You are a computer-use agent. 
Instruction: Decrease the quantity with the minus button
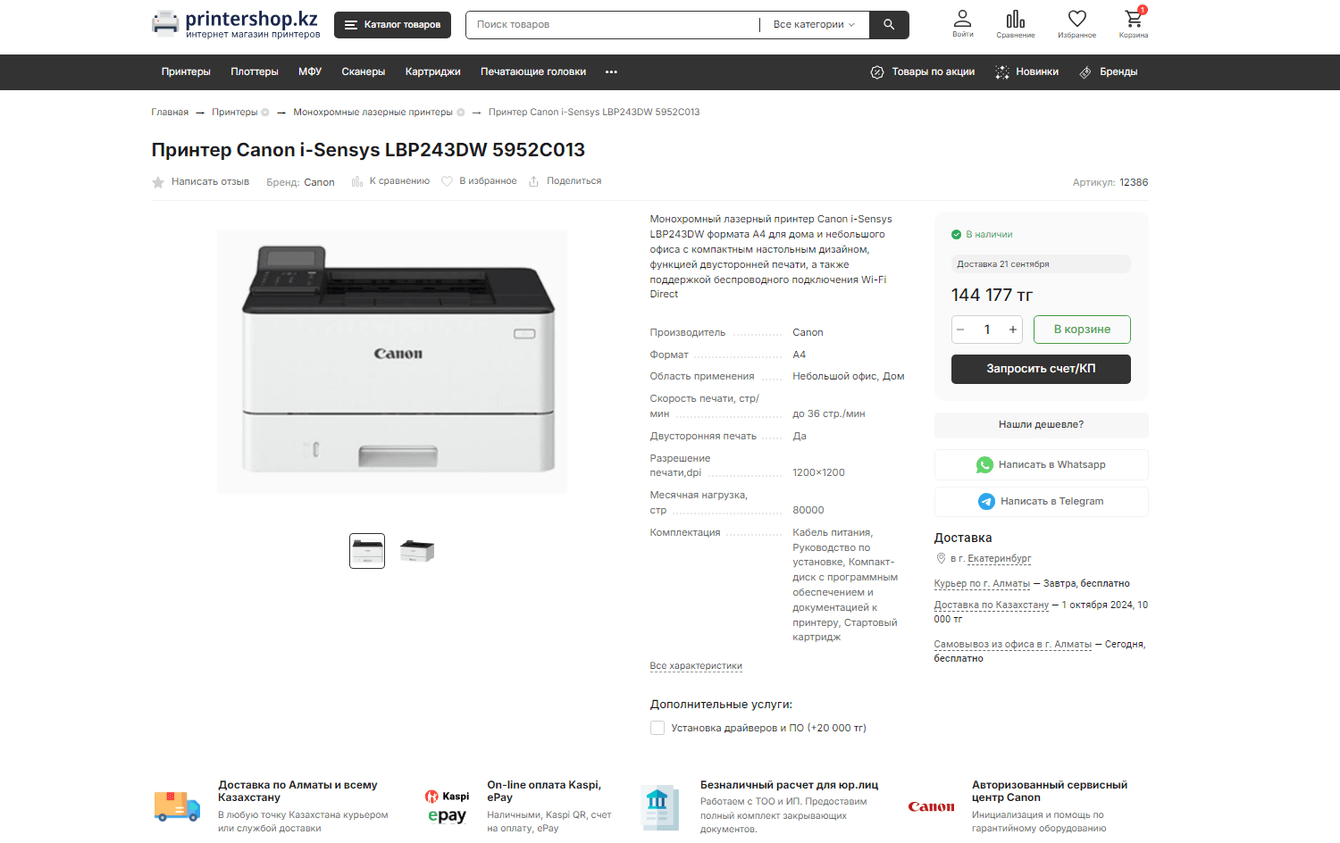tap(961, 329)
